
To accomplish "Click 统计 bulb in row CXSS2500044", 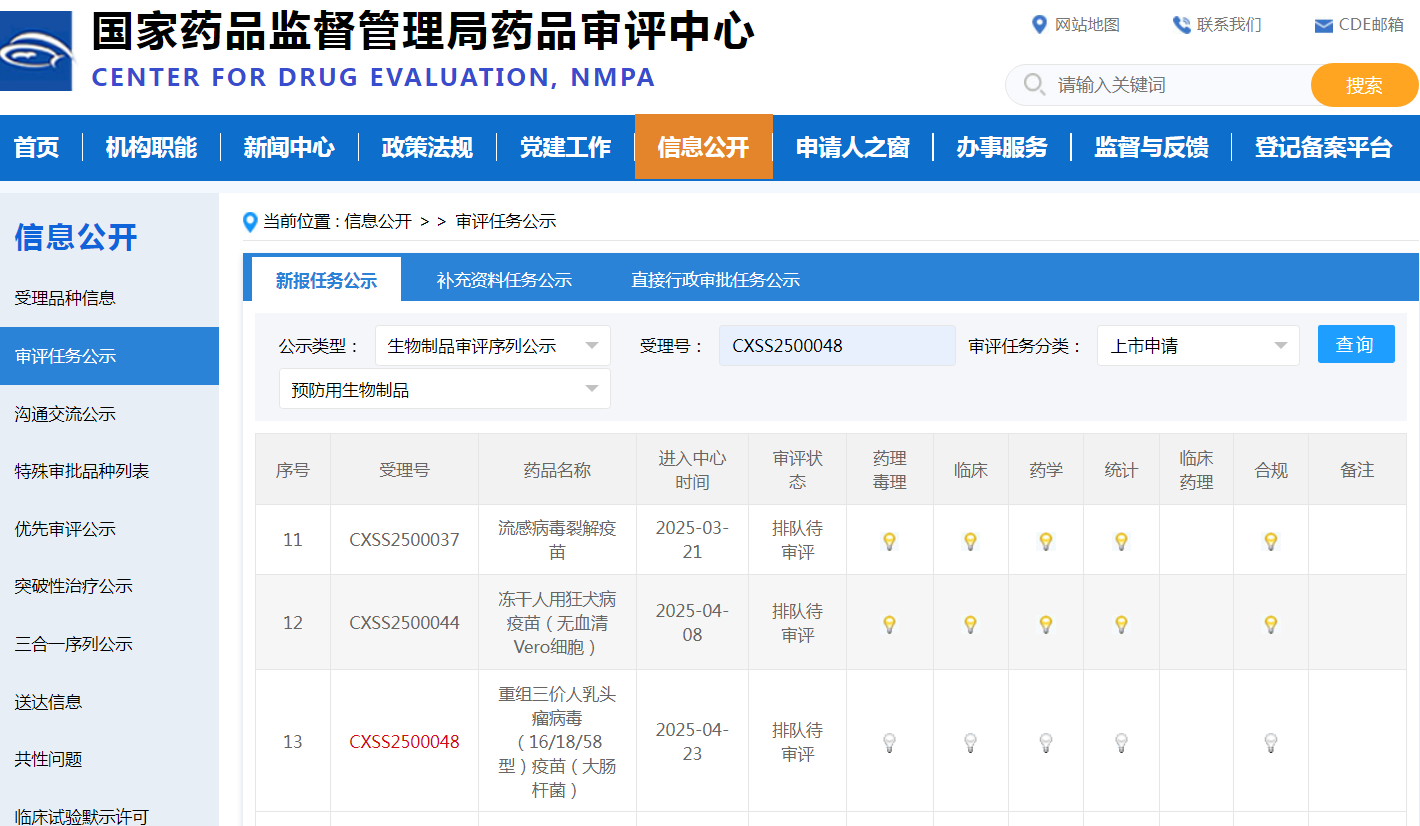I will 1122,624.
